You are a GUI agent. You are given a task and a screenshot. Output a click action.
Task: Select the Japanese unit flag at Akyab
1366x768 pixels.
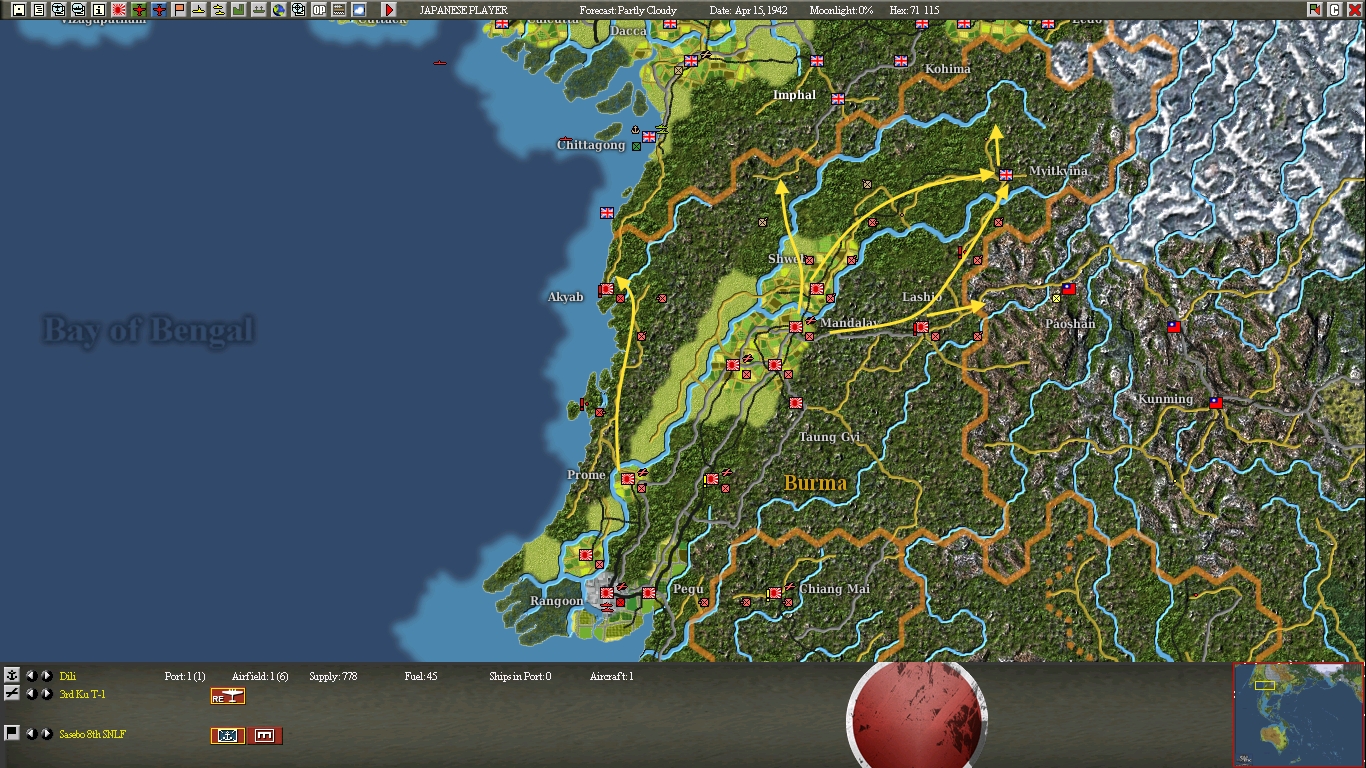point(606,290)
